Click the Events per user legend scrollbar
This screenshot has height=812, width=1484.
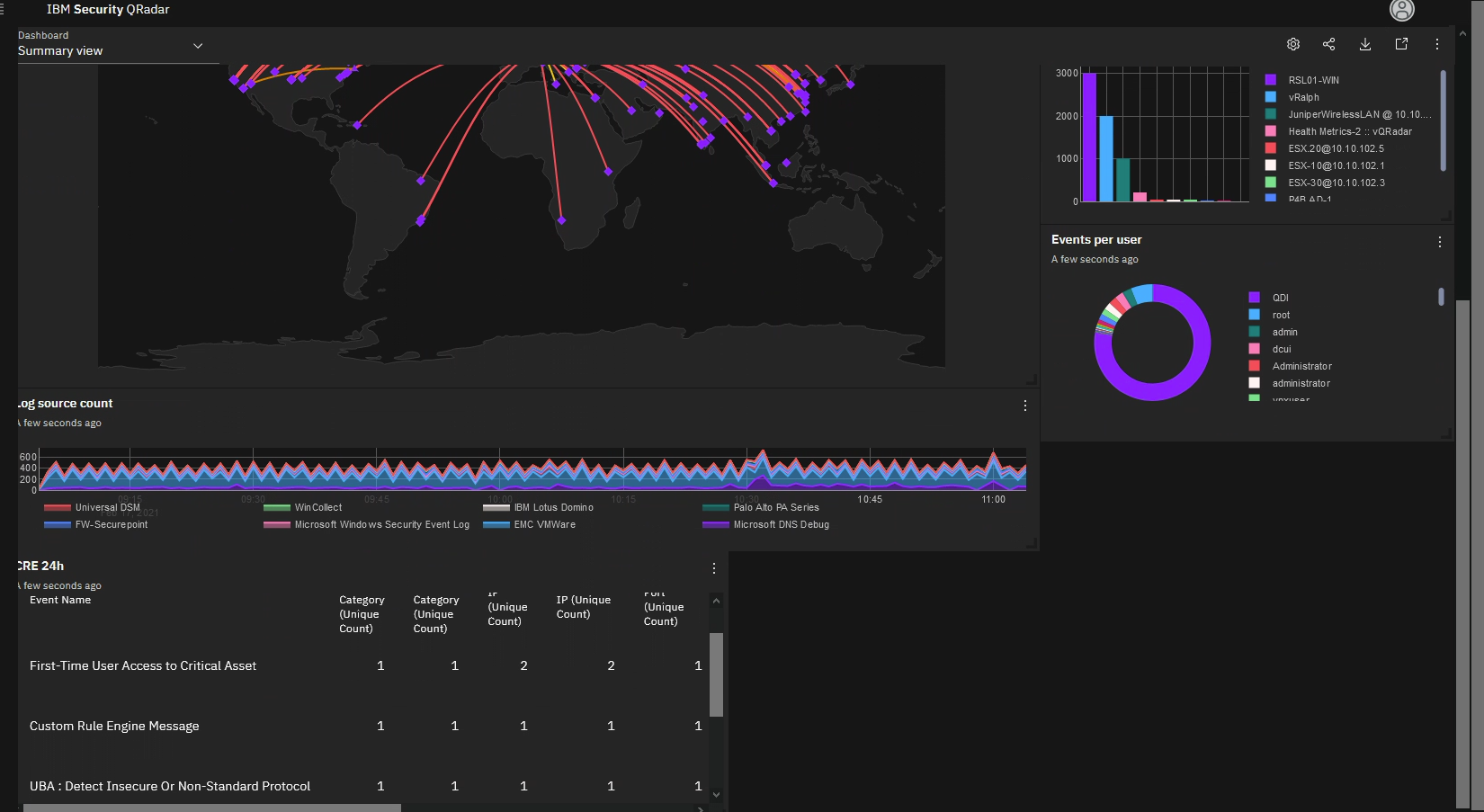tap(1441, 296)
